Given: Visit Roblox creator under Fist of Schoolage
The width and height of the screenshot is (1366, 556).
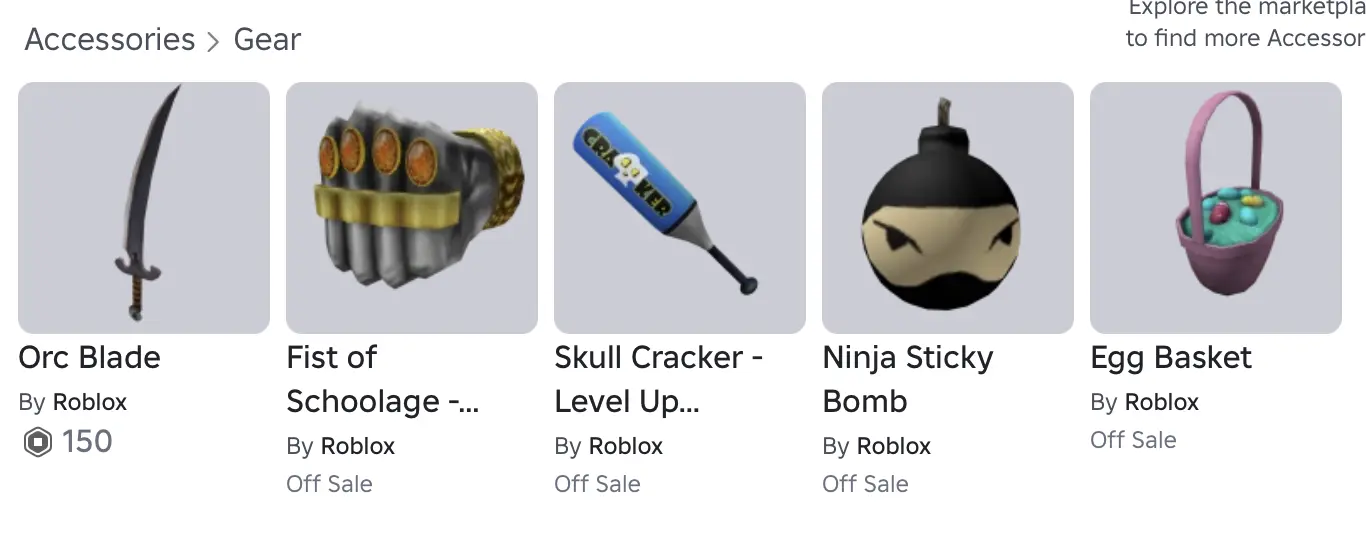Looking at the screenshot, I should (x=358, y=446).
